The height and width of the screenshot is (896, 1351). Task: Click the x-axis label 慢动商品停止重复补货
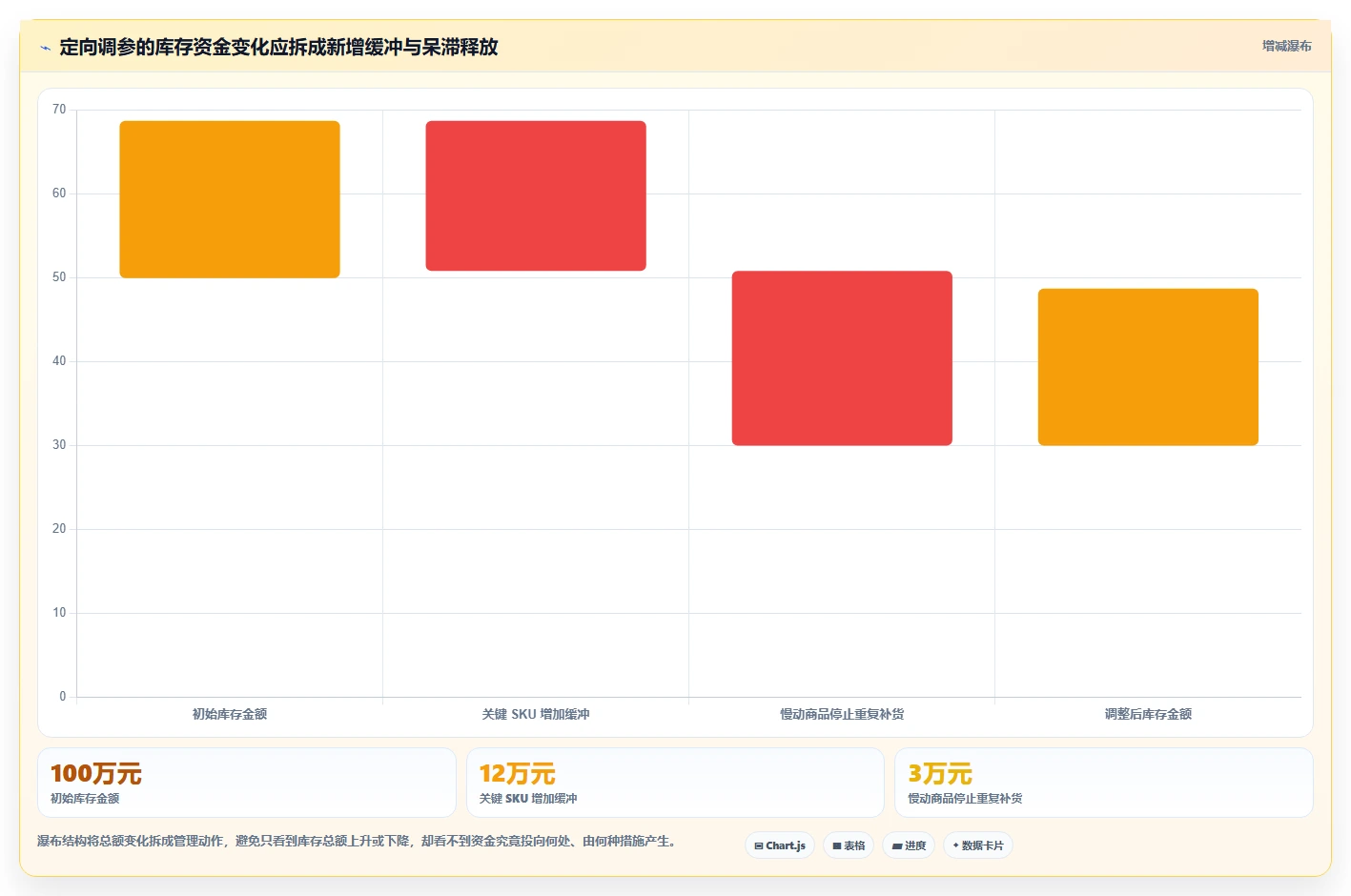pos(842,714)
